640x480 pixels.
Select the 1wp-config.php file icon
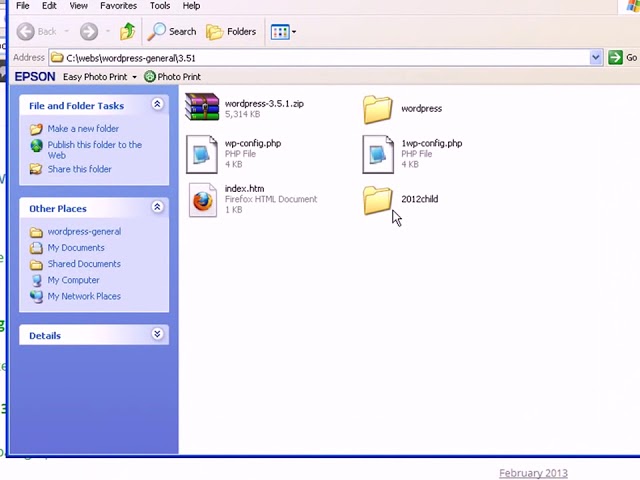(x=378, y=155)
